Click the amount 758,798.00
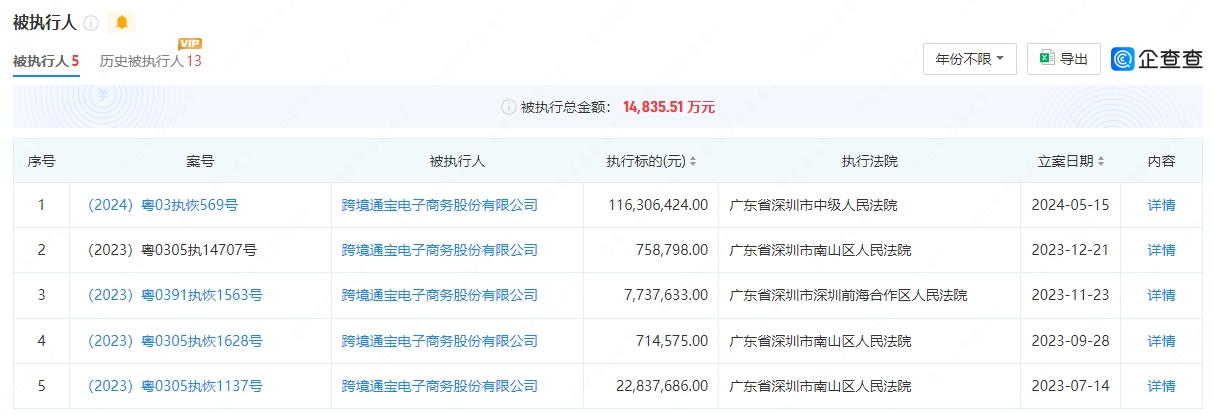This screenshot has width=1214, height=414. click(672, 250)
